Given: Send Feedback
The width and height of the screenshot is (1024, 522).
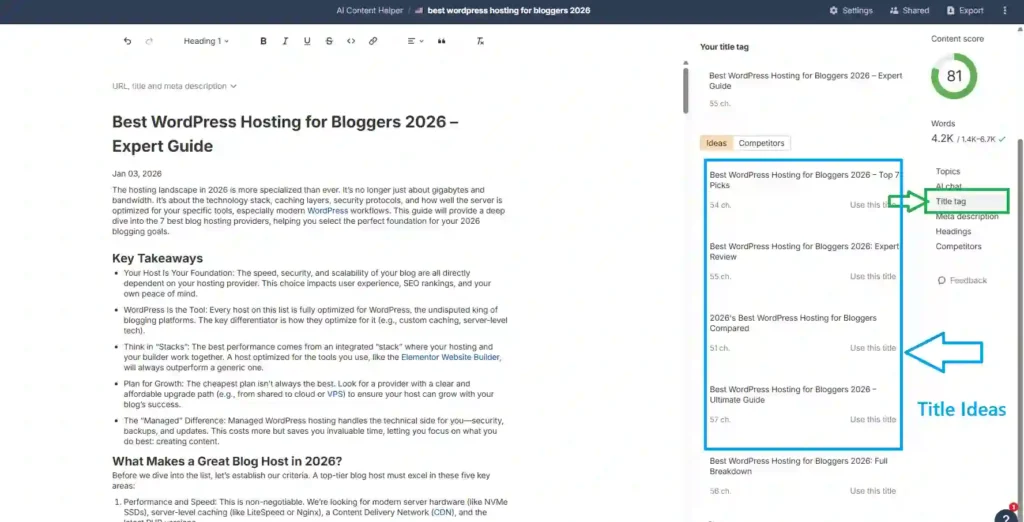Looking at the screenshot, I should (962, 280).
